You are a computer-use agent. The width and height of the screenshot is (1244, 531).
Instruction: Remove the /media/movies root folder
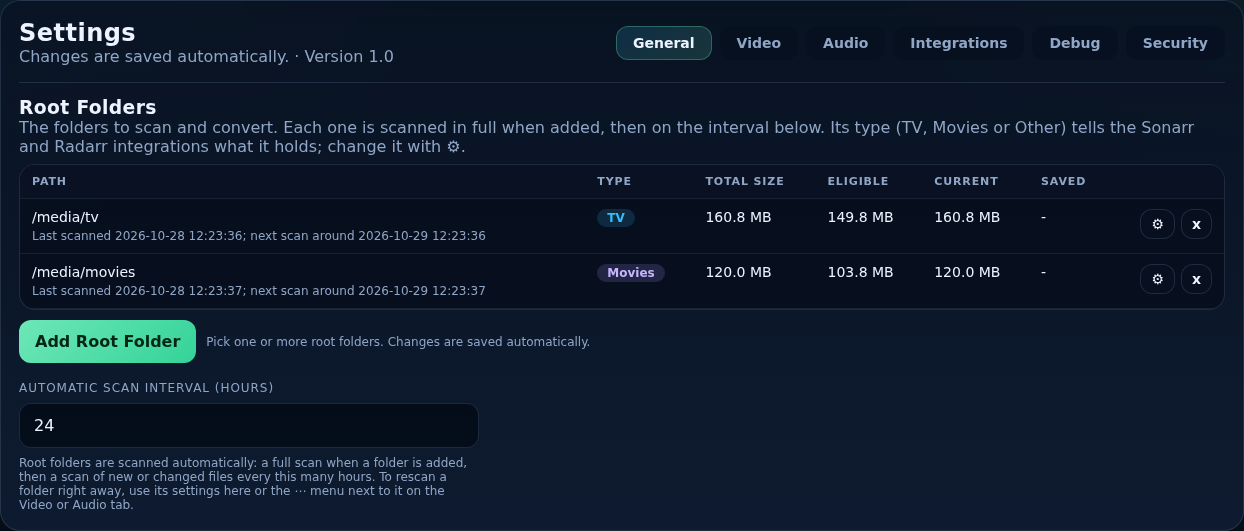pos(1196,279)
